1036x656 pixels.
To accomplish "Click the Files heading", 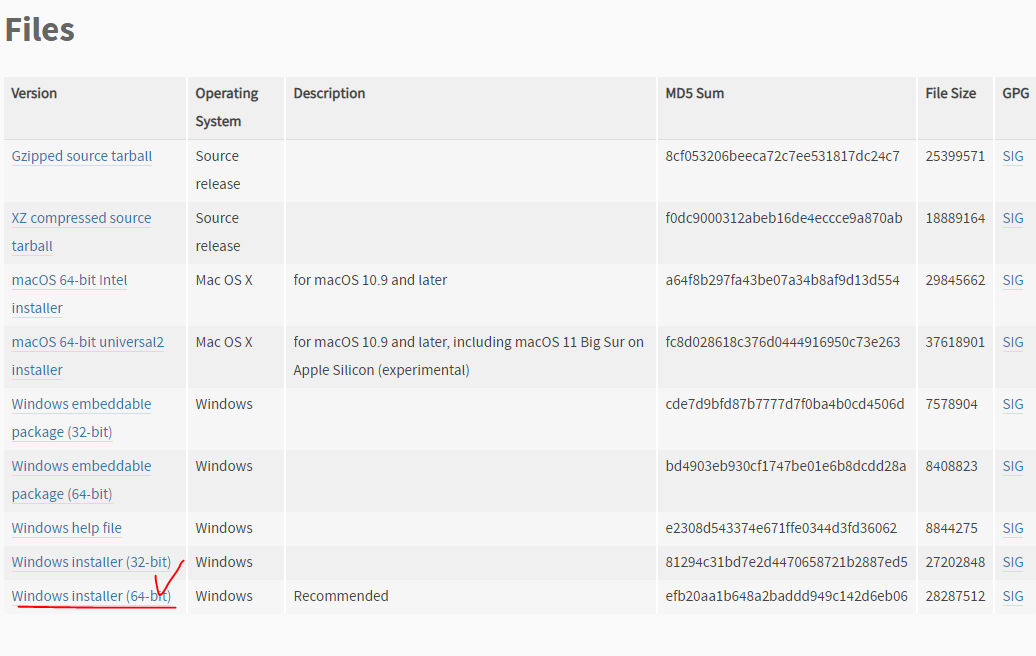I will pyautogui.click(x=40, y=30).
